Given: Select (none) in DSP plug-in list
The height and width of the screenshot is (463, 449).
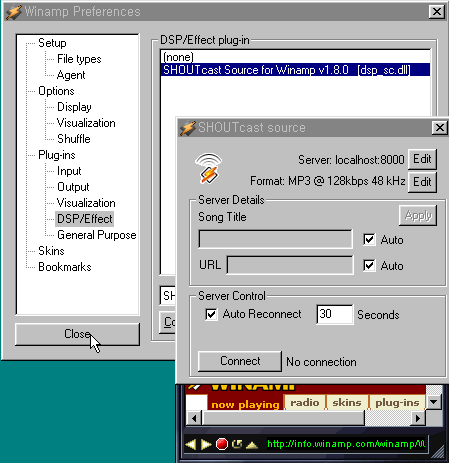Looking at the screenshot, I should click(x=295, y=57).
